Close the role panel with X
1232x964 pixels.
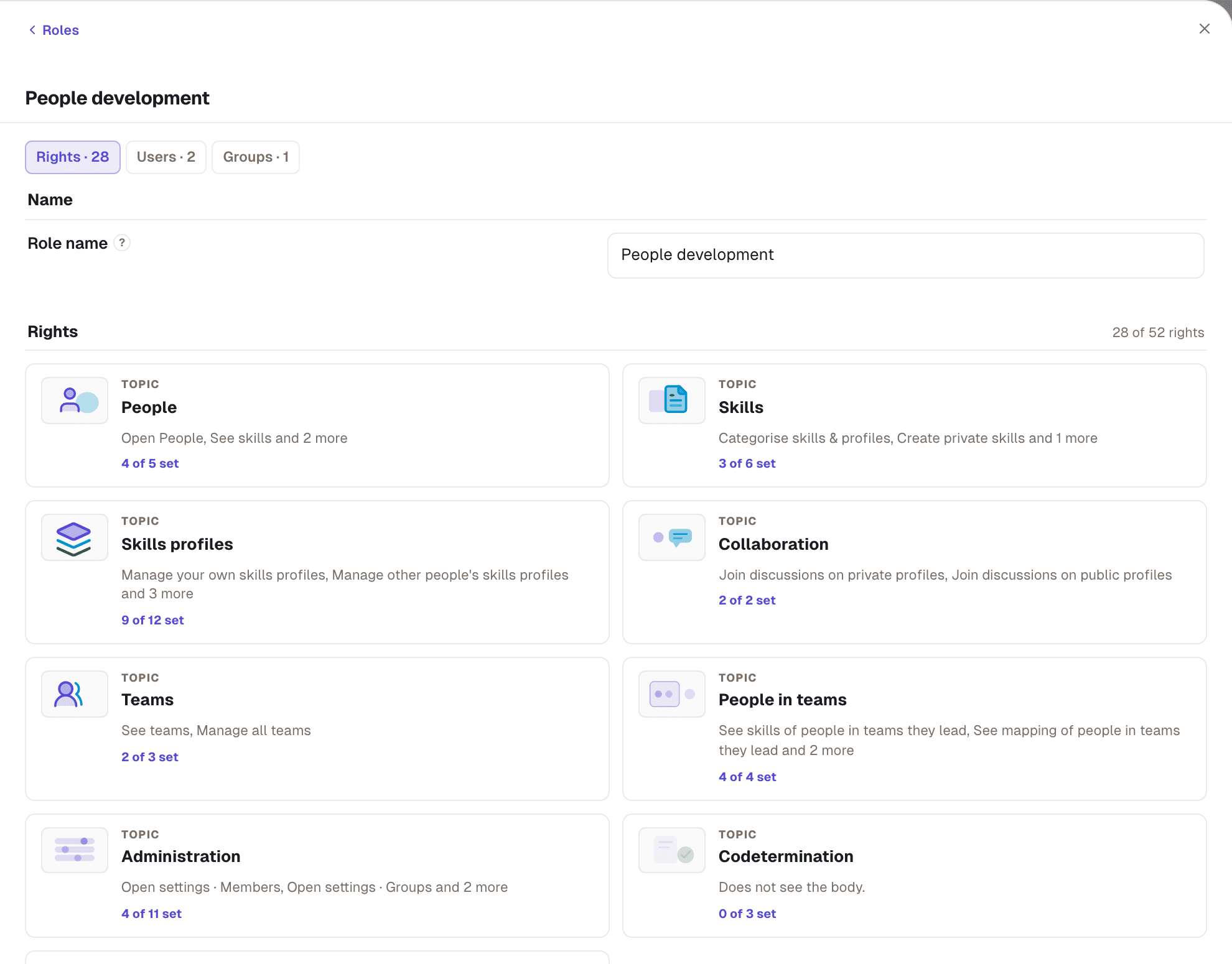[x=1204, y=29]
